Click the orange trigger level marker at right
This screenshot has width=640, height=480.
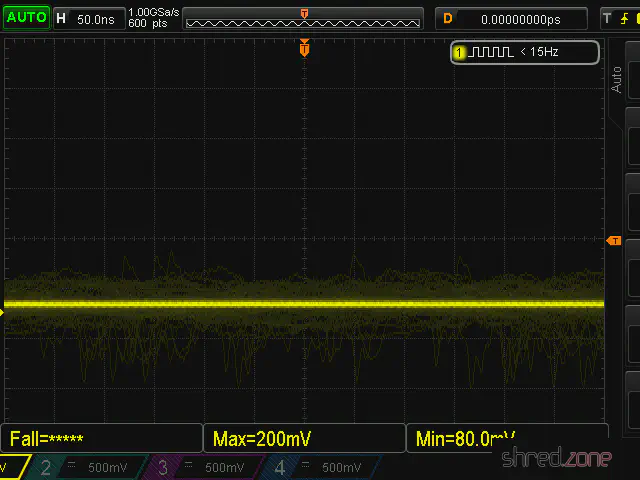pos(614,240)
